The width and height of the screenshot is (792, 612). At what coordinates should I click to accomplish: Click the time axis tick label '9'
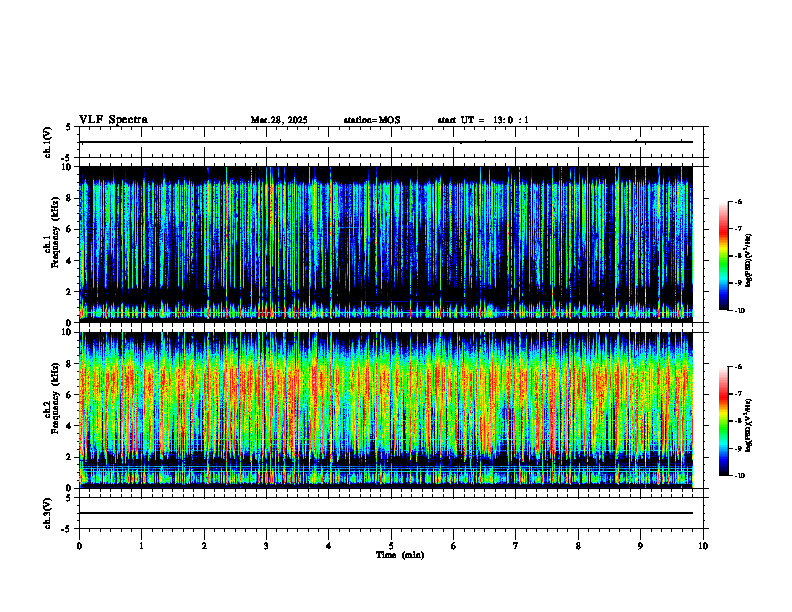[640, 546]
